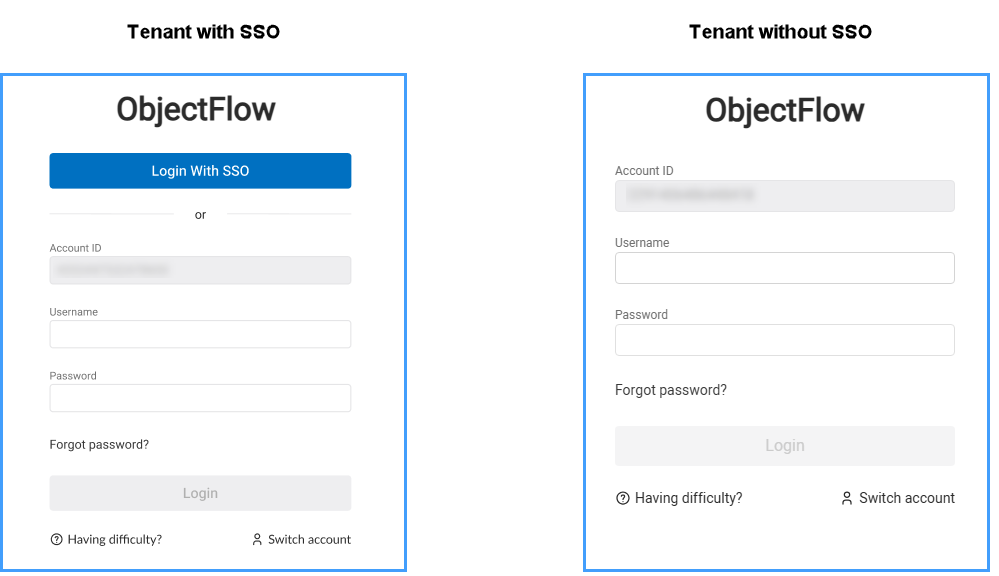Viewport: 999px width, 576px height.
Task: Focus the Username field in SSO tenant form
Action: pos(200,334)
